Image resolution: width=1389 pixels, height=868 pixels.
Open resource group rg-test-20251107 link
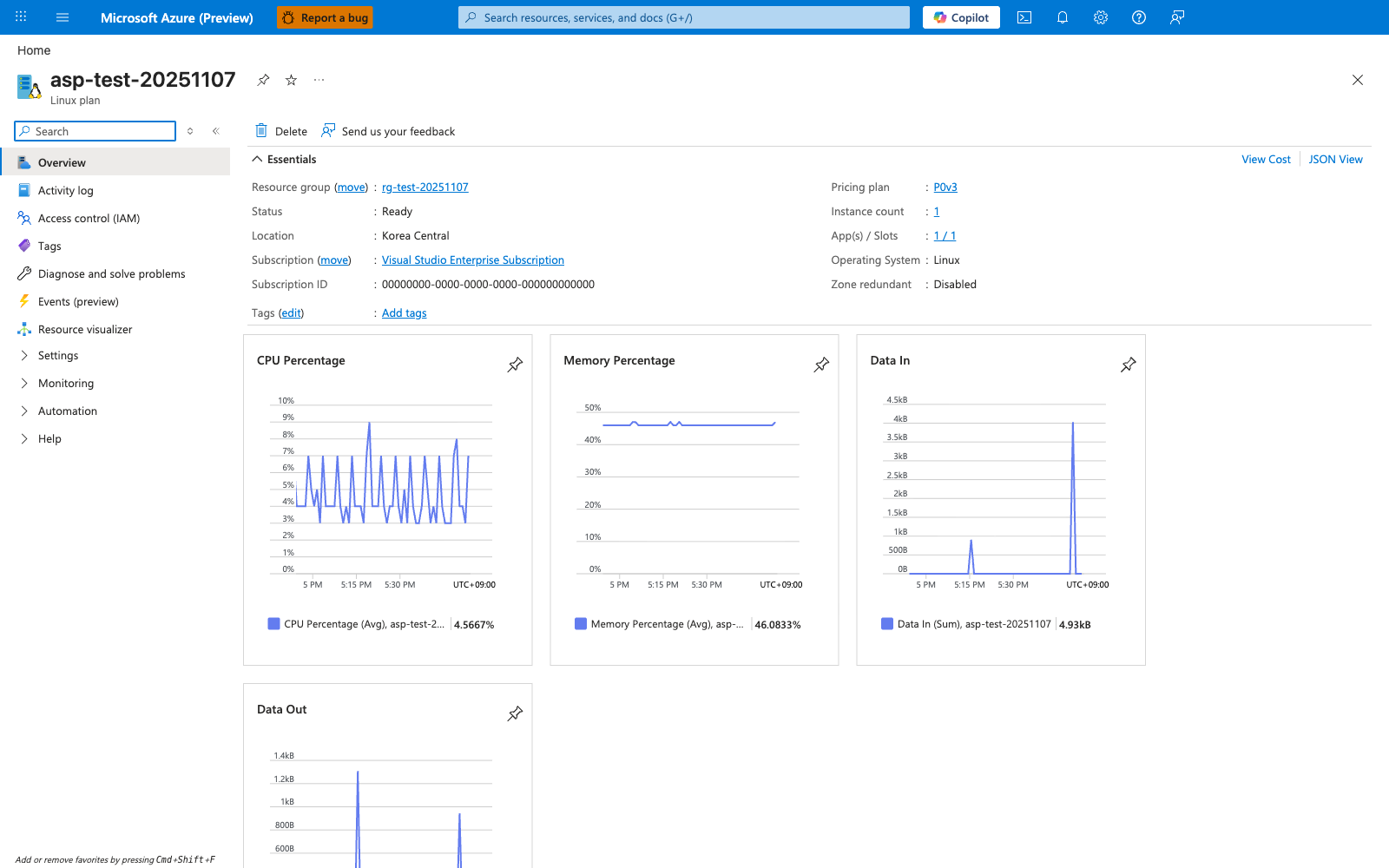pyautogui.click(x=425, y=187)
